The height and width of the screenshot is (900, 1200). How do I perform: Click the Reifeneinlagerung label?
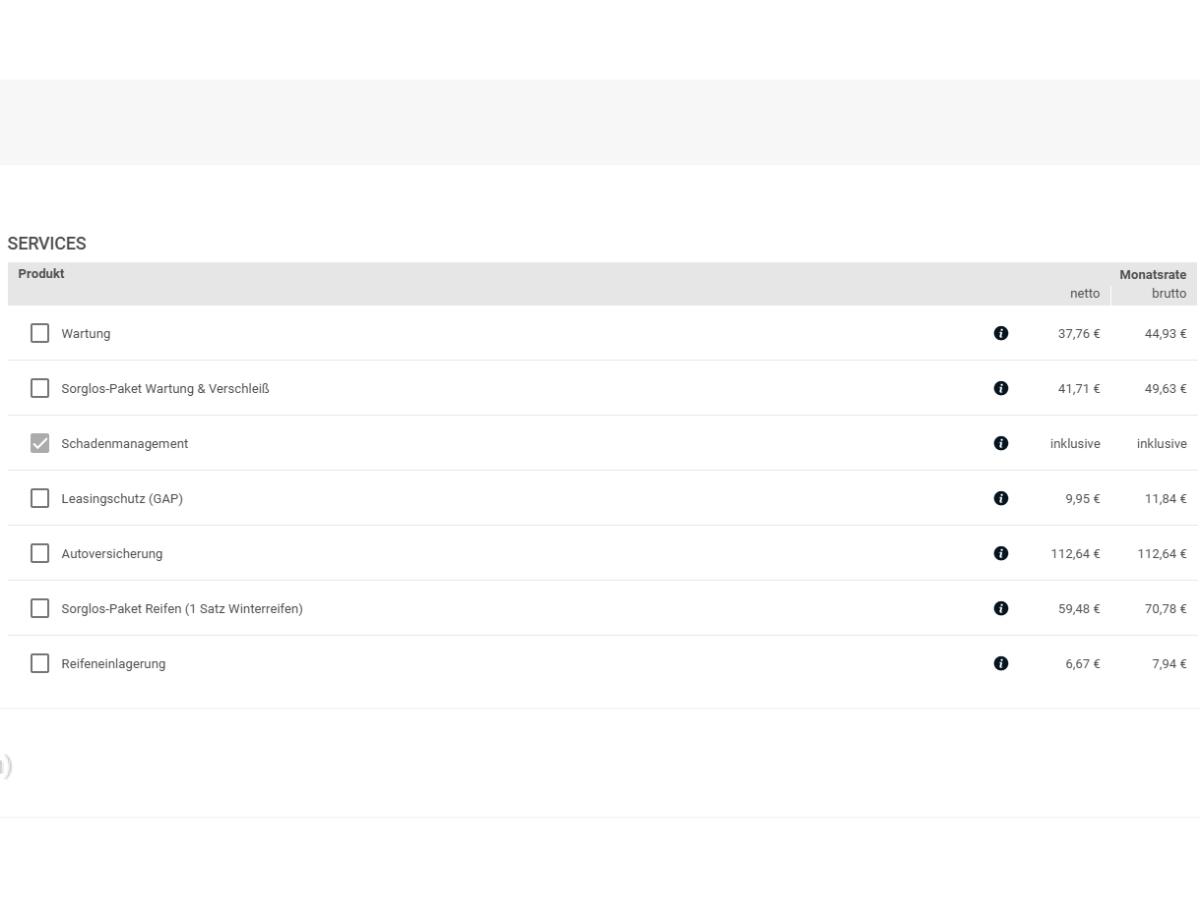(x=114, y=664)
